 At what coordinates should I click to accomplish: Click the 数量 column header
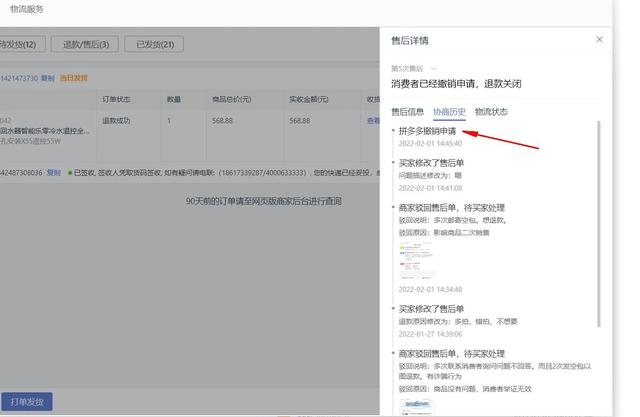click(173, 99)
